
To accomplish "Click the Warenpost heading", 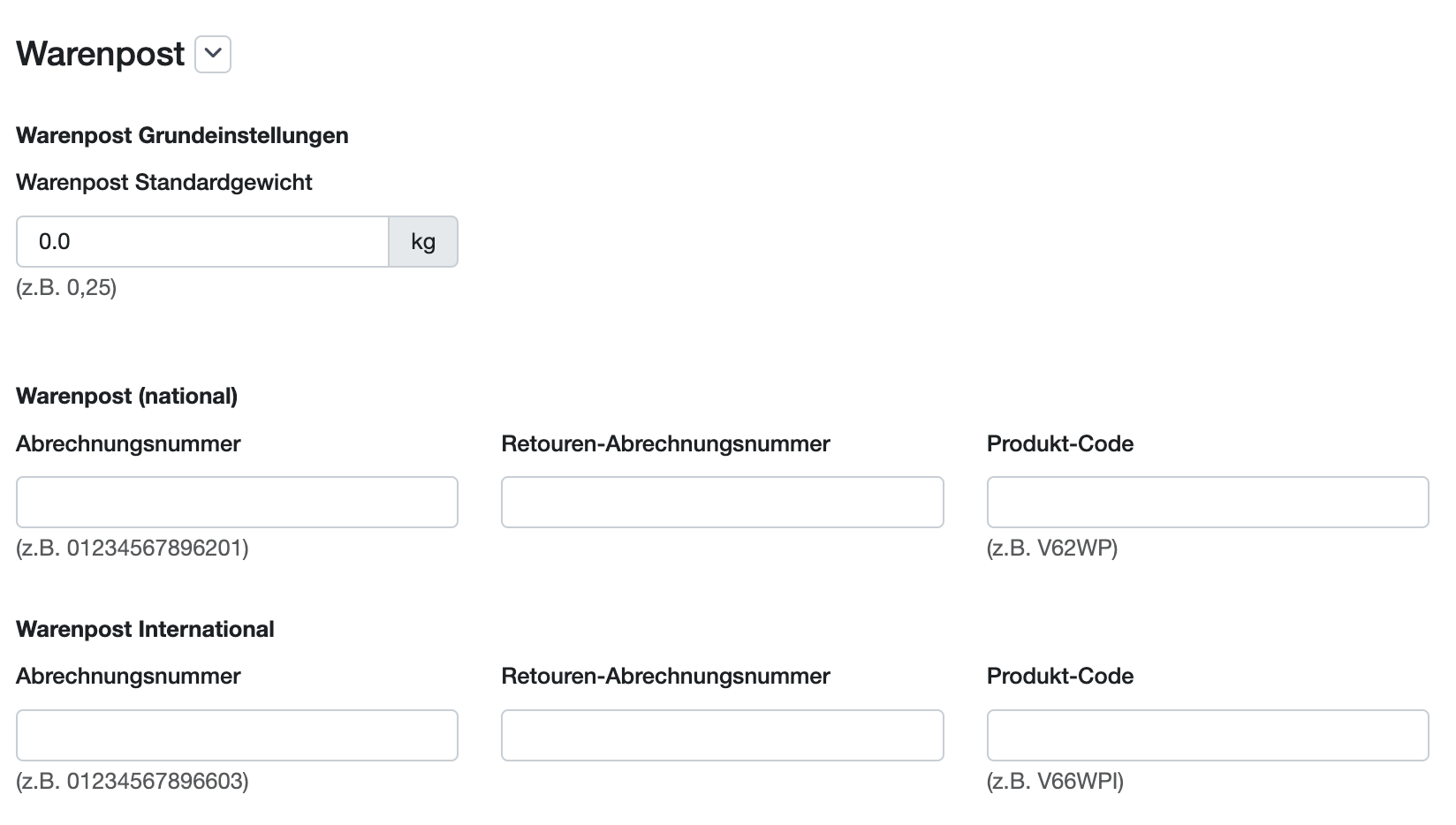I will coord(101,54).
